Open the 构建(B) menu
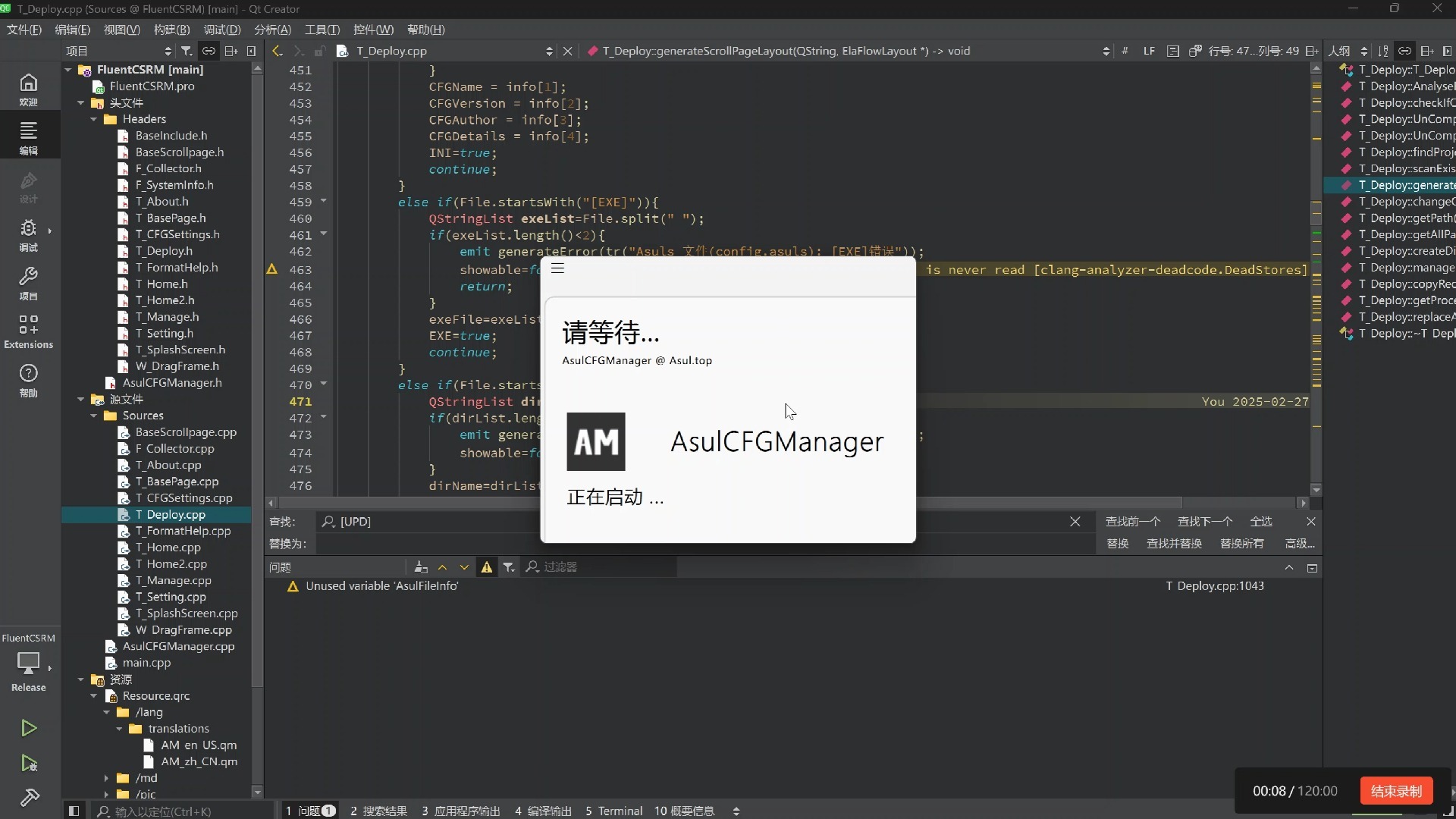Viewport: 1456px width, 819px height. click(x=172, y=30)
